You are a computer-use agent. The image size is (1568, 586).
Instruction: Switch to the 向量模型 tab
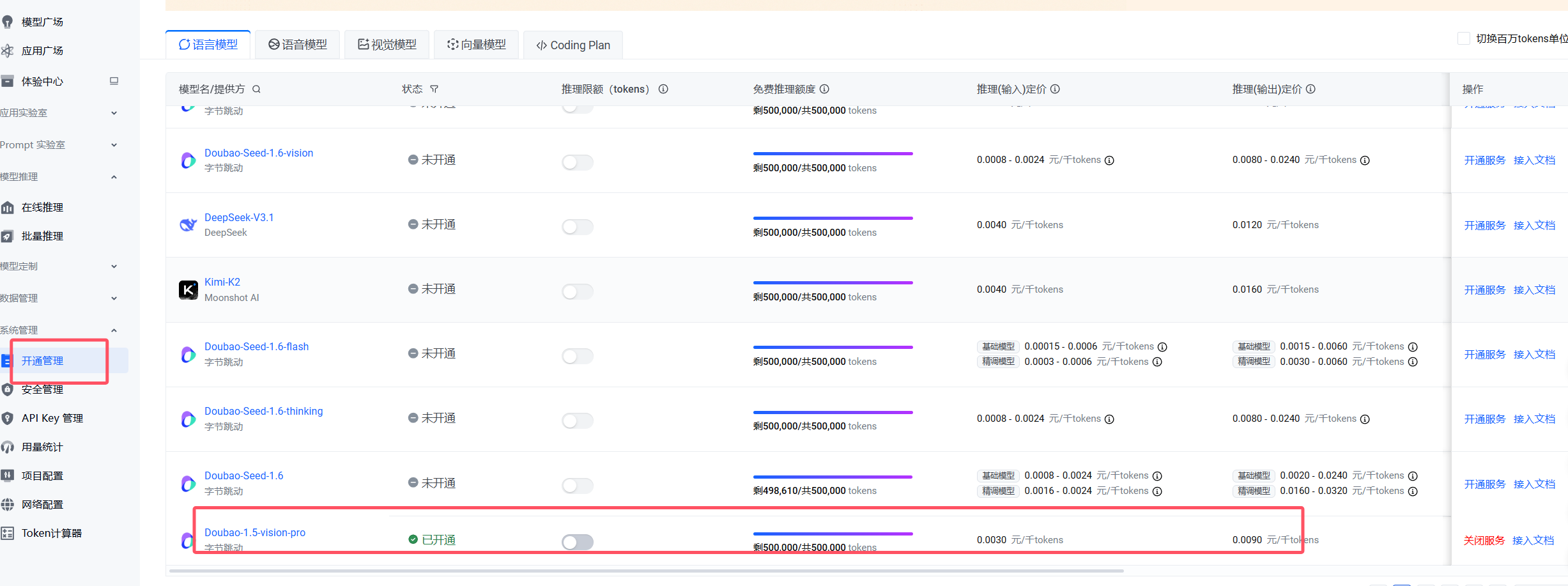477,45
